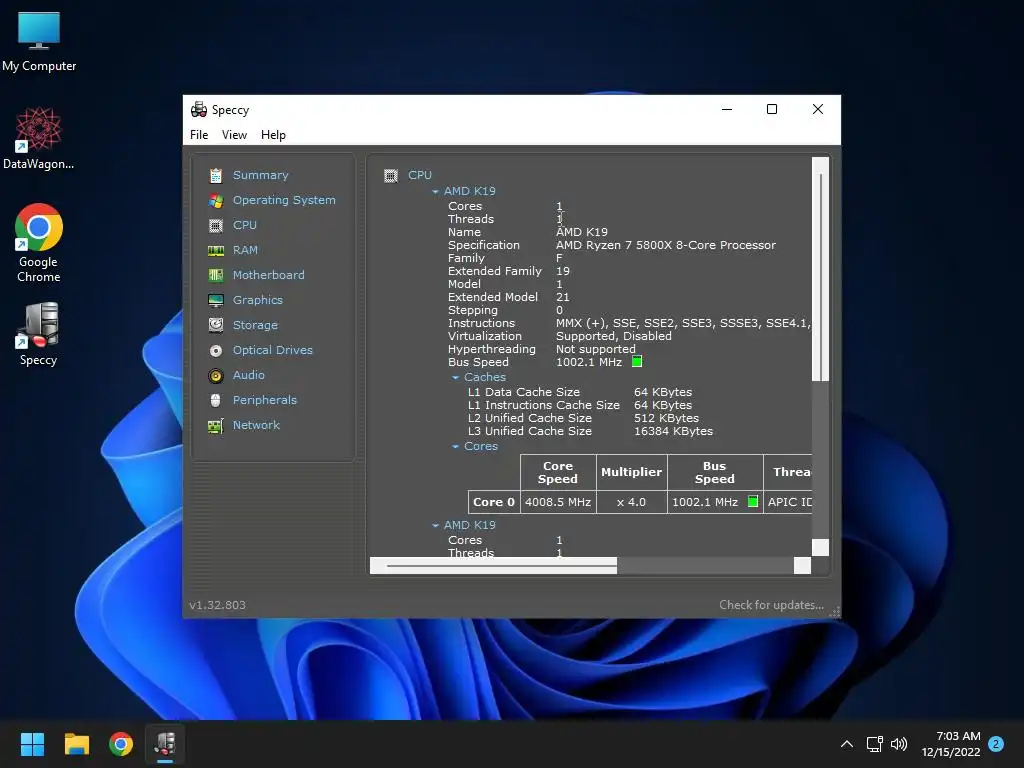The image size is (1024, 768).
Task: Open the Windows Start menu
Action: (32, 744)
